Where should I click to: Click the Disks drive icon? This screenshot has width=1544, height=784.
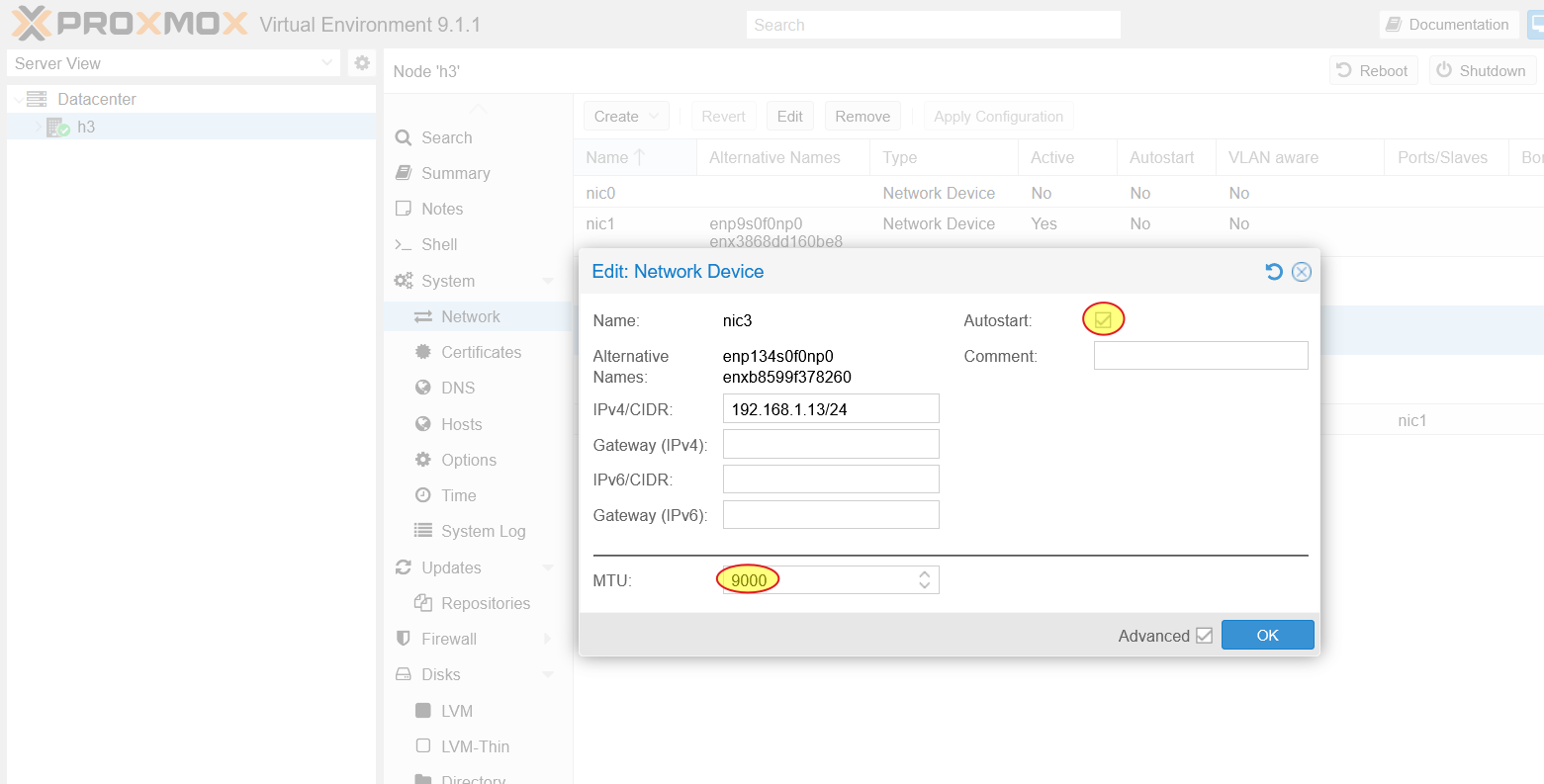pos(404,674)
